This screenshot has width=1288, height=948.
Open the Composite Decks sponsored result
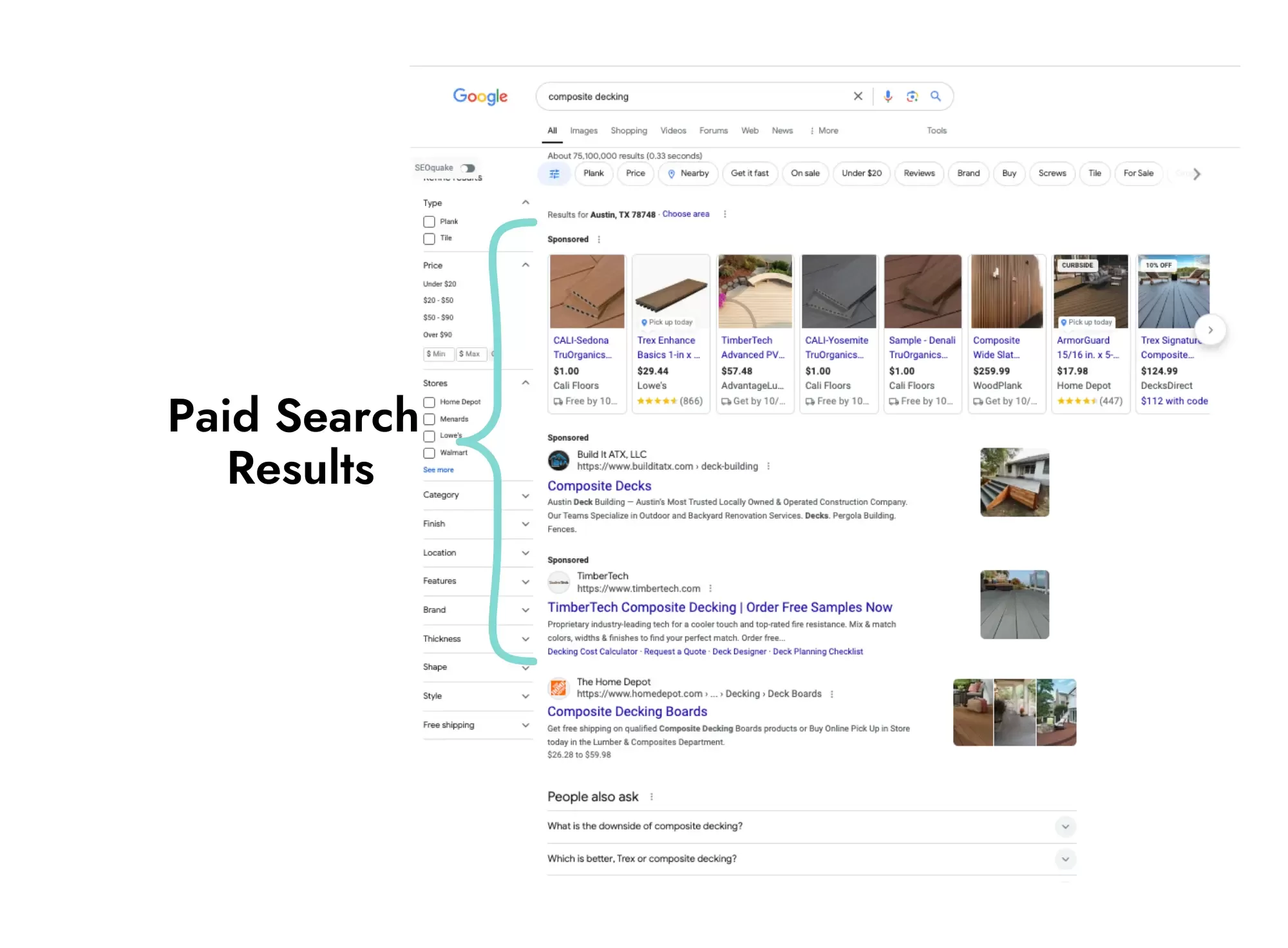point(599,486)
